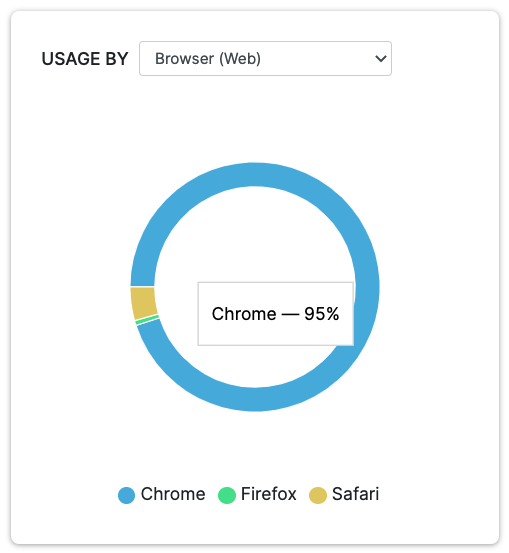This screenshot has height=553, width=509.
Task: Click the USAGE BY label
Action: pos(85,59)
